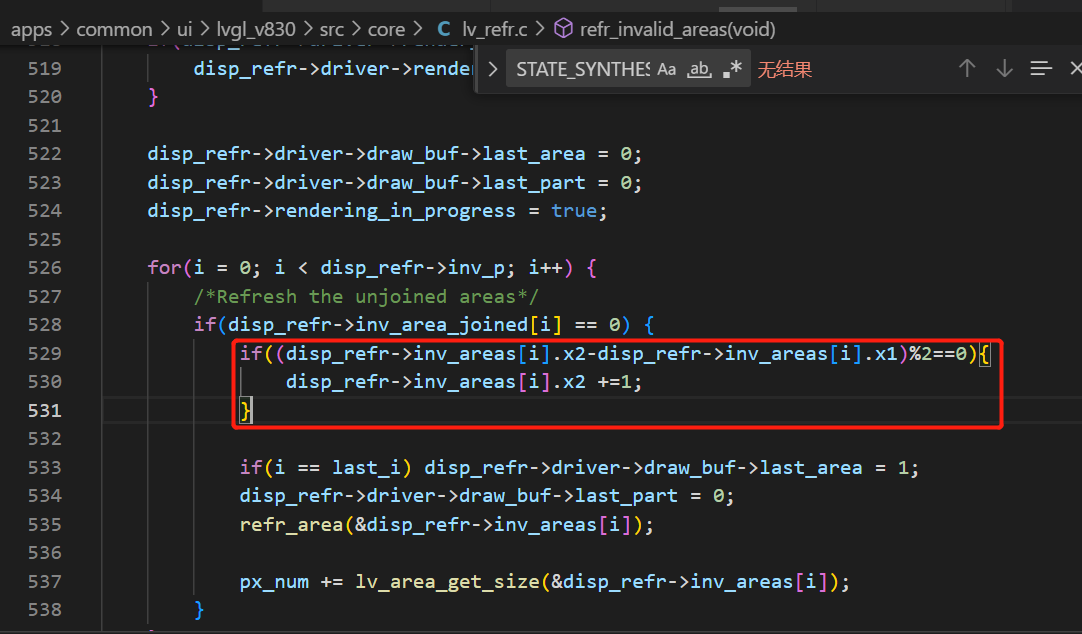Screen dimensions: 1082x634
Task: Open the src breadcrumb segment
Action: point(332,29)
